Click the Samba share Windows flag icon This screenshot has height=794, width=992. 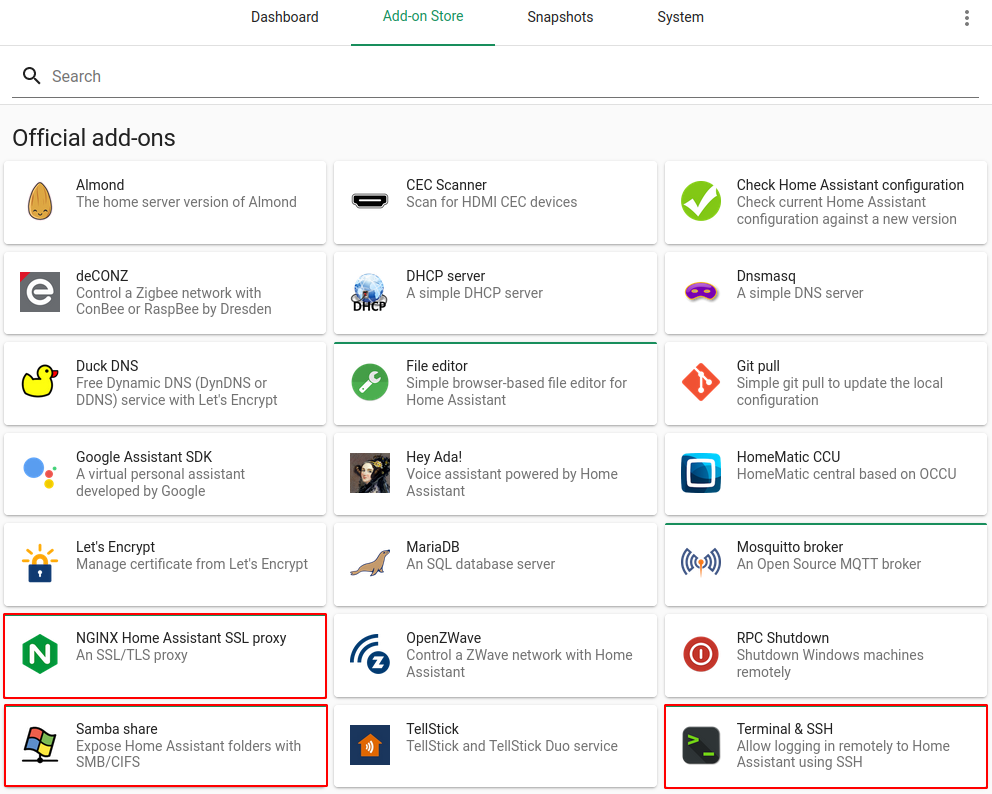point(40,745)
